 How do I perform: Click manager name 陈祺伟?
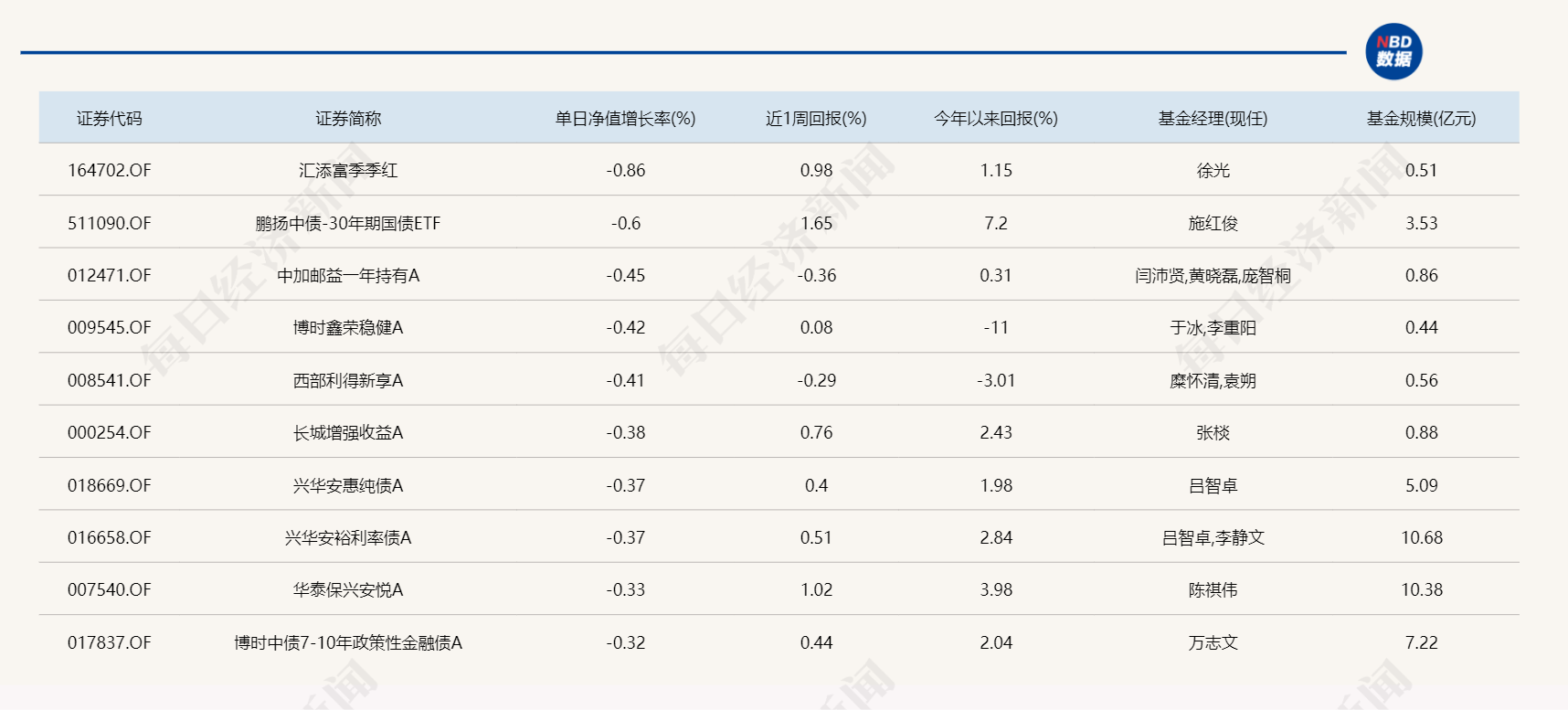point(1213,589)
